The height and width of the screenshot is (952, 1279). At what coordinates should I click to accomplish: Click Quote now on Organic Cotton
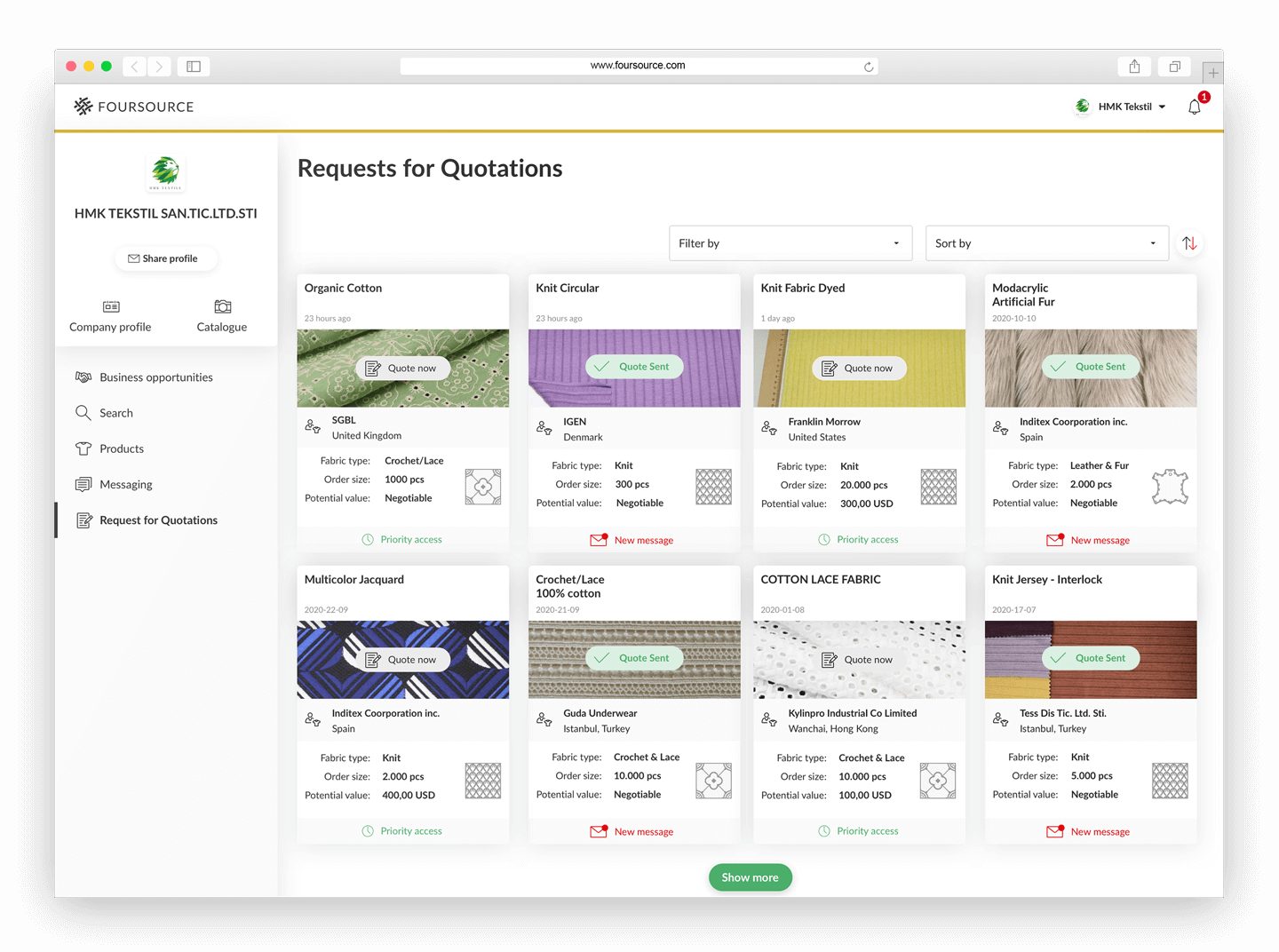coord(402,369)
